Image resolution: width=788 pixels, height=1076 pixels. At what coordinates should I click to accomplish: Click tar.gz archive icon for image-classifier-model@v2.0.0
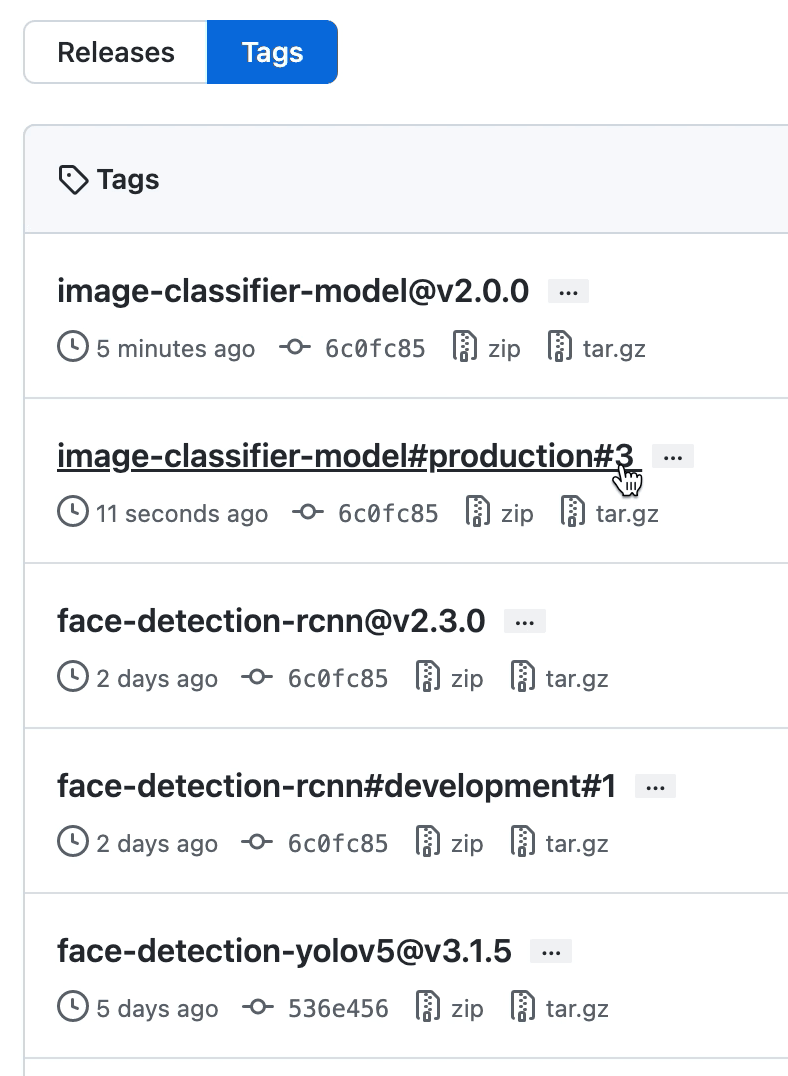(x=560, y=348)
